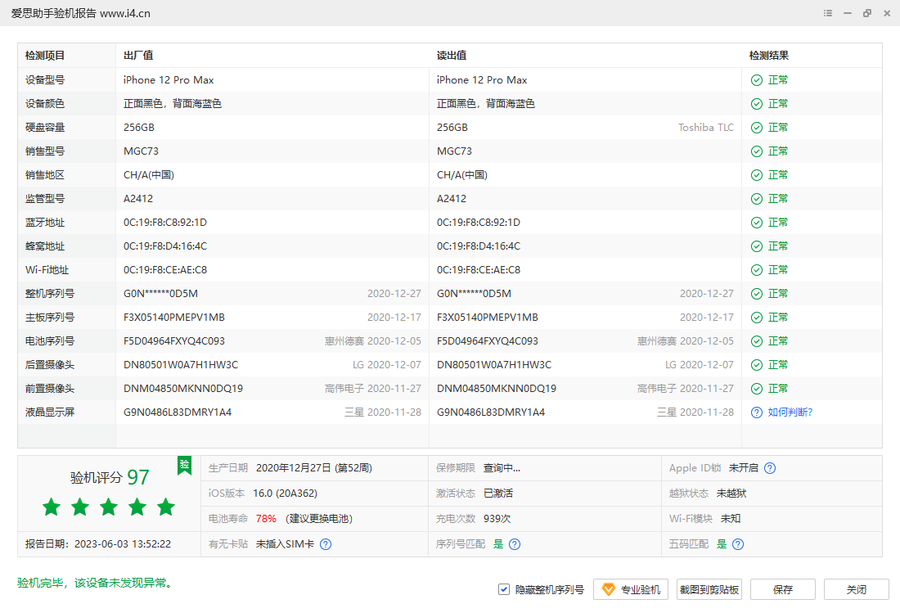Click the 正常 check icon for 电池序列号
Screen dimensions: 900x613
click(x=757, y=341)
